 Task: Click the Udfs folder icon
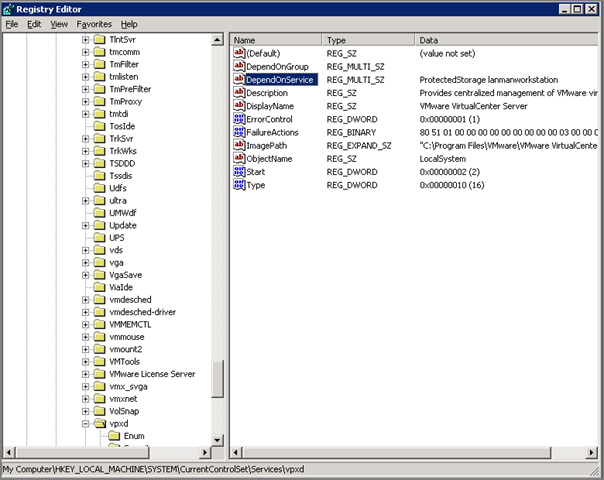tap(99, 188)
